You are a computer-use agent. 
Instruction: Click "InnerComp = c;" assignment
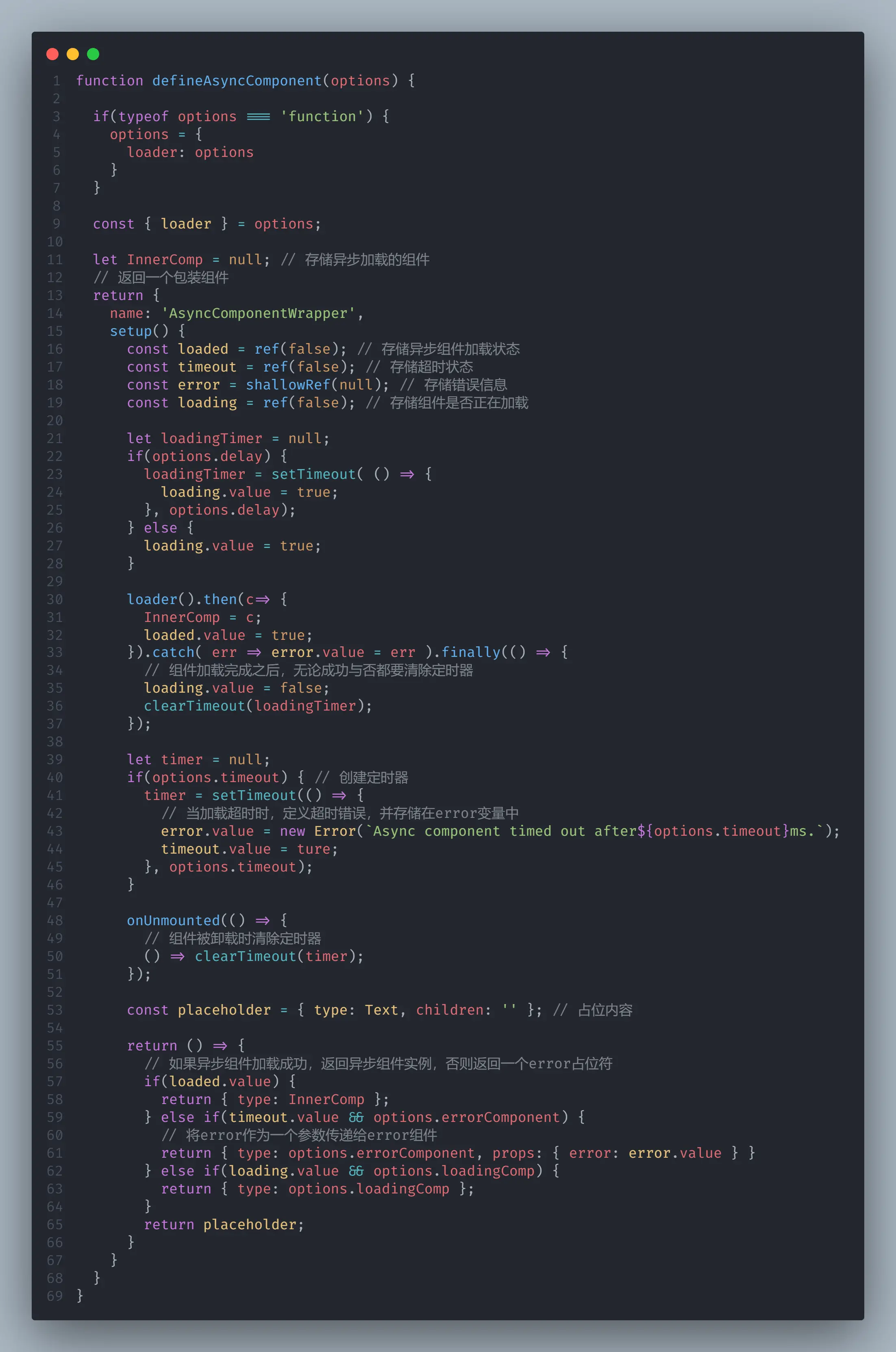click(x=202, y=617)
